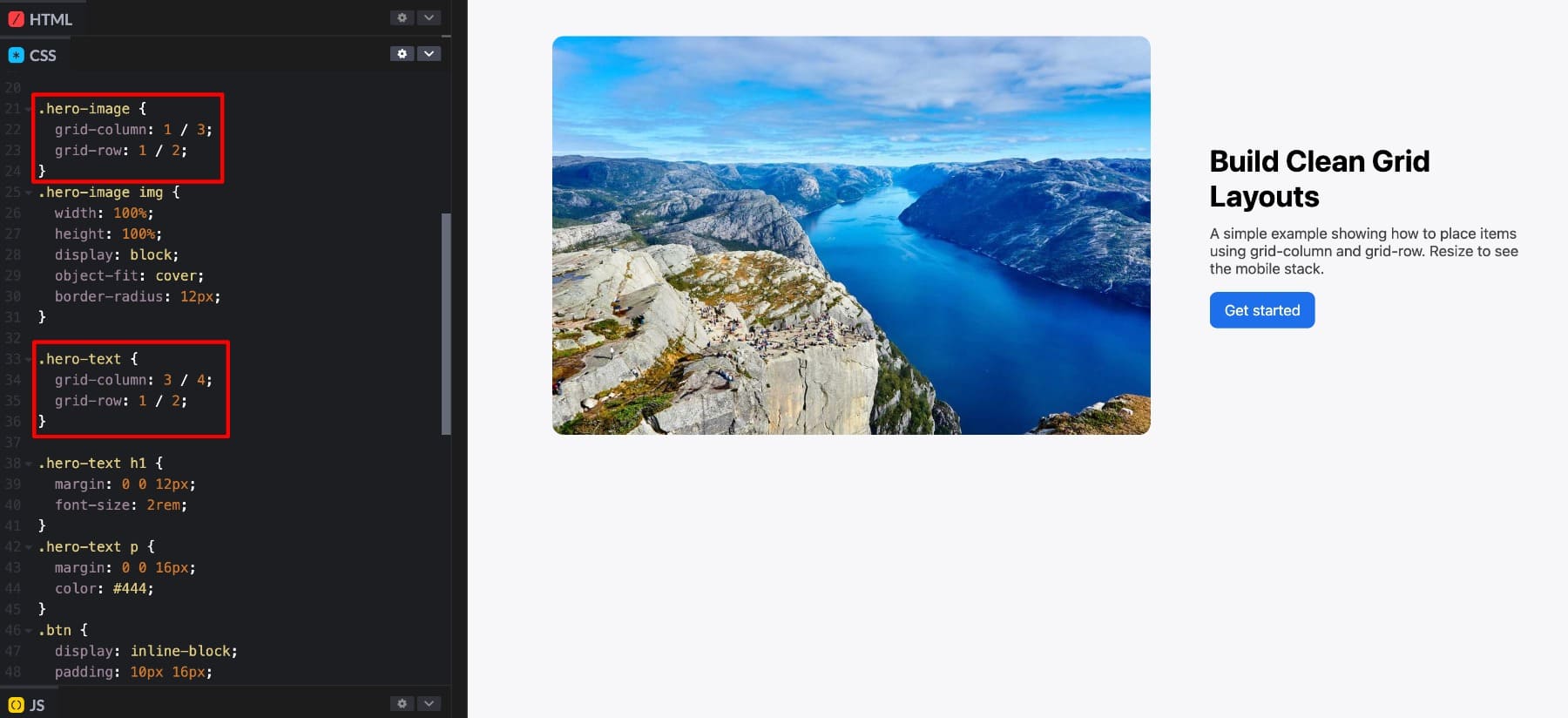This screenshot has height=718, width=1568.
Task: Fold the .btn rule at line 46
Action: coord(29,631)
